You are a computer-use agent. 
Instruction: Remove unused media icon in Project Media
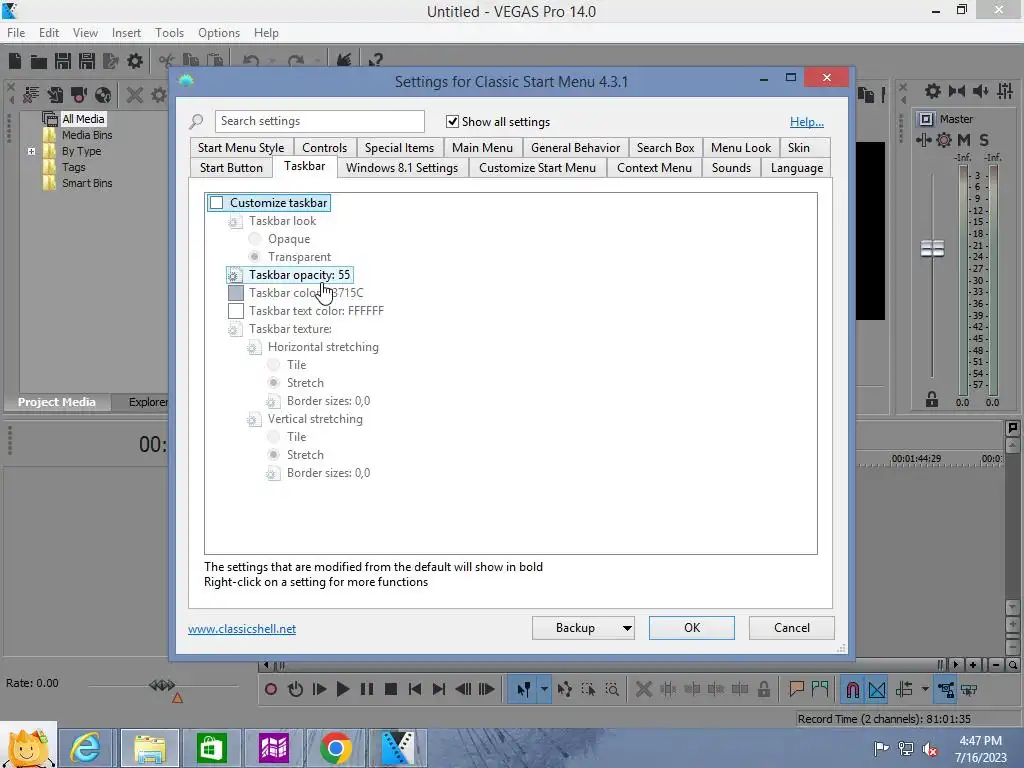coord(135,95)
